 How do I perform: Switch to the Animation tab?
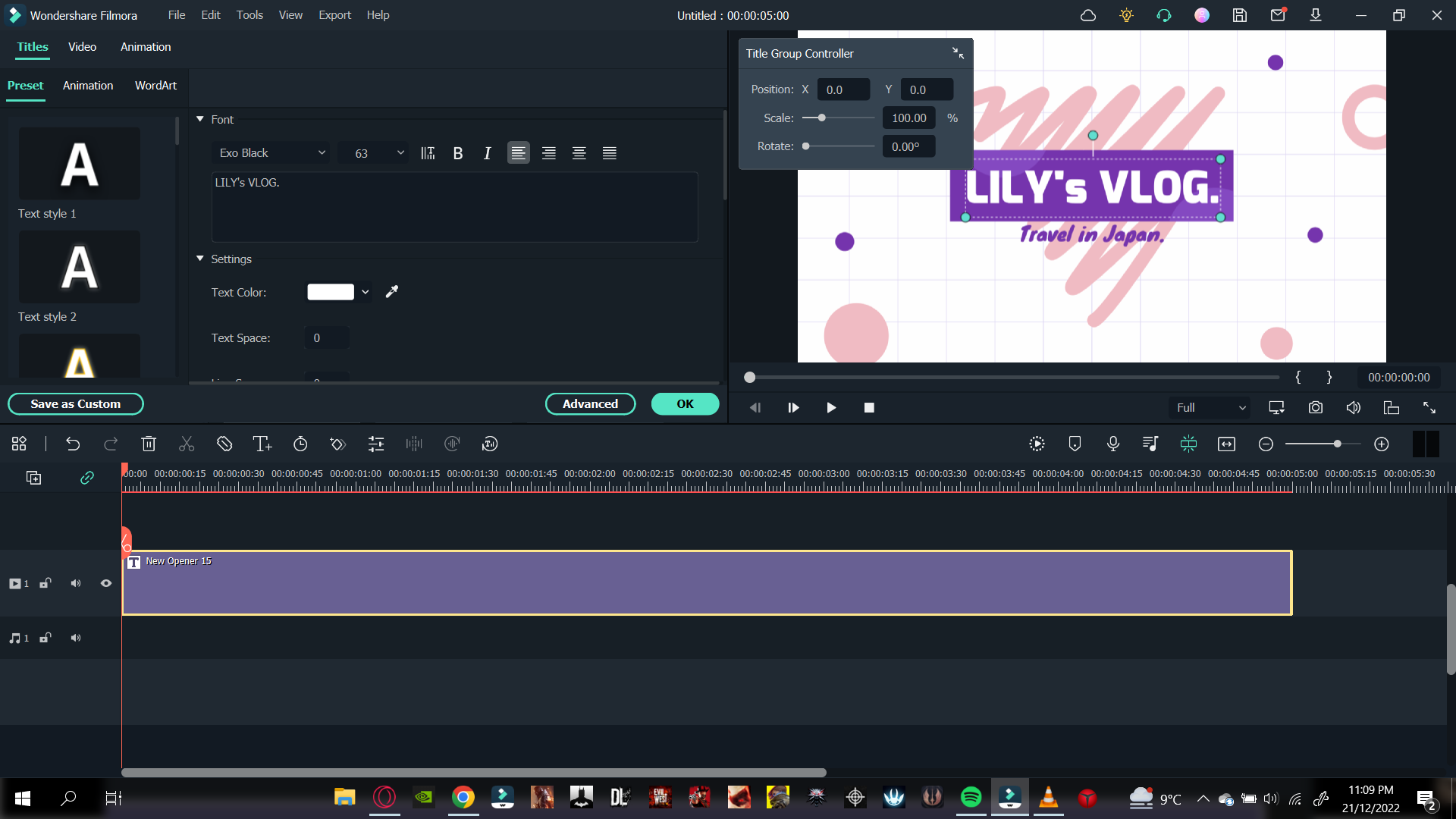pos(145,46)
